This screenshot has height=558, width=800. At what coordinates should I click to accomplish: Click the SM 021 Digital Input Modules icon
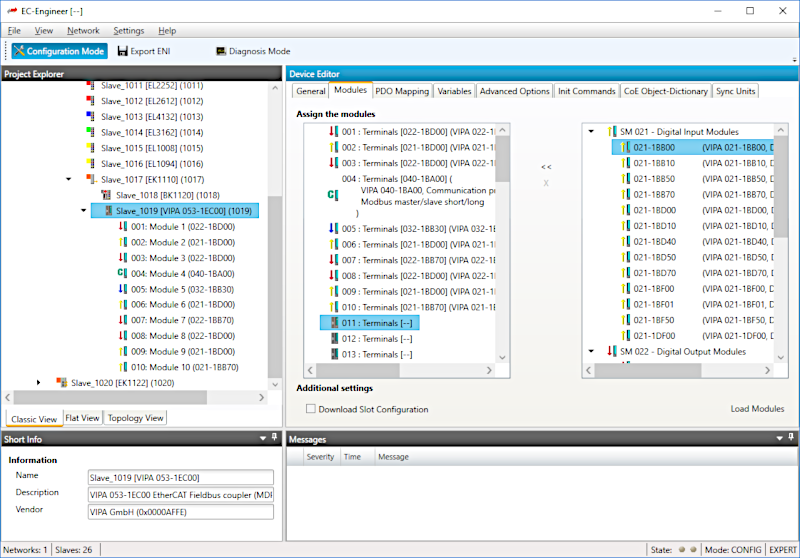pyautogui.click(x=612, y=132)
